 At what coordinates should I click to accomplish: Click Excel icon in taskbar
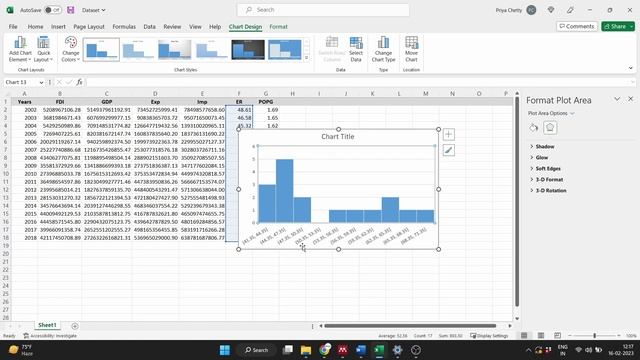click(x=379, y=350)
